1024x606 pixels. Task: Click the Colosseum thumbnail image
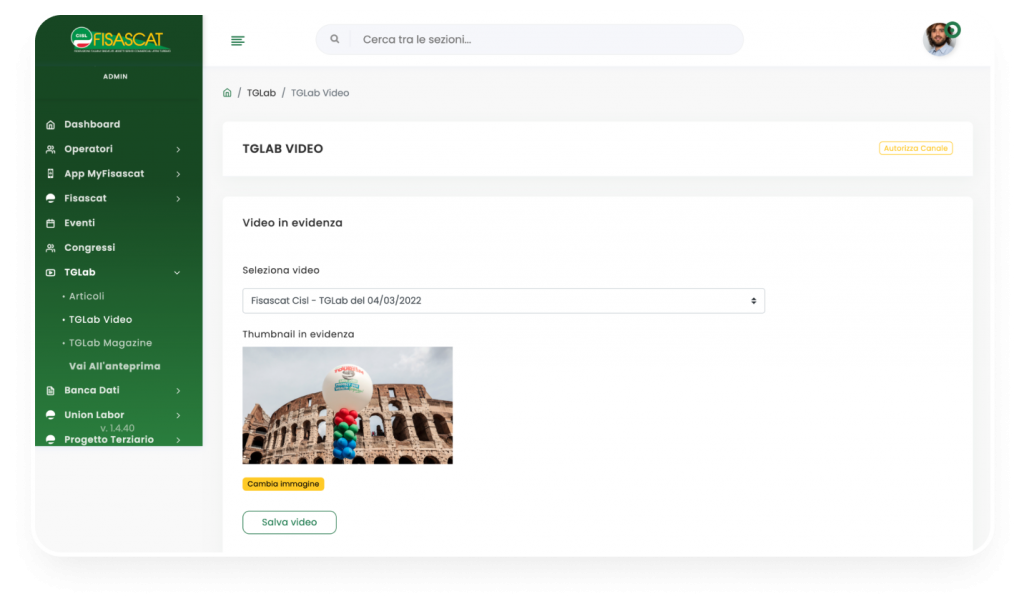click(347, 405)
